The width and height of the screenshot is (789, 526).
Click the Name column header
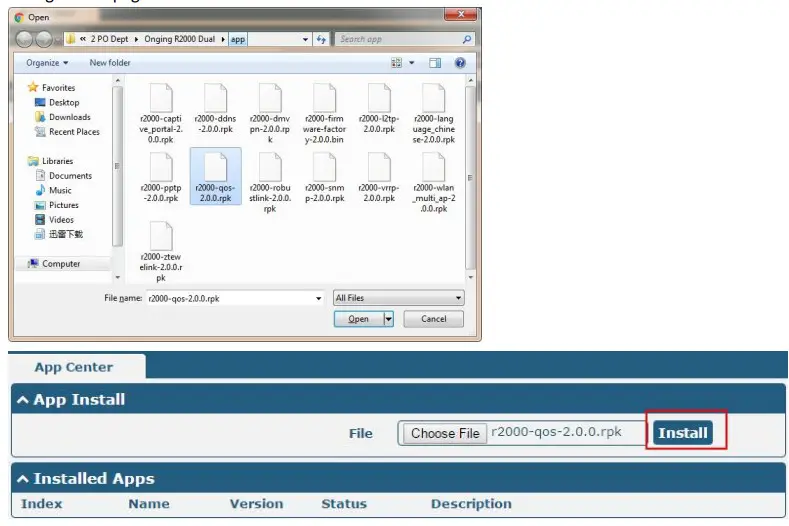[x=149, y=504]
